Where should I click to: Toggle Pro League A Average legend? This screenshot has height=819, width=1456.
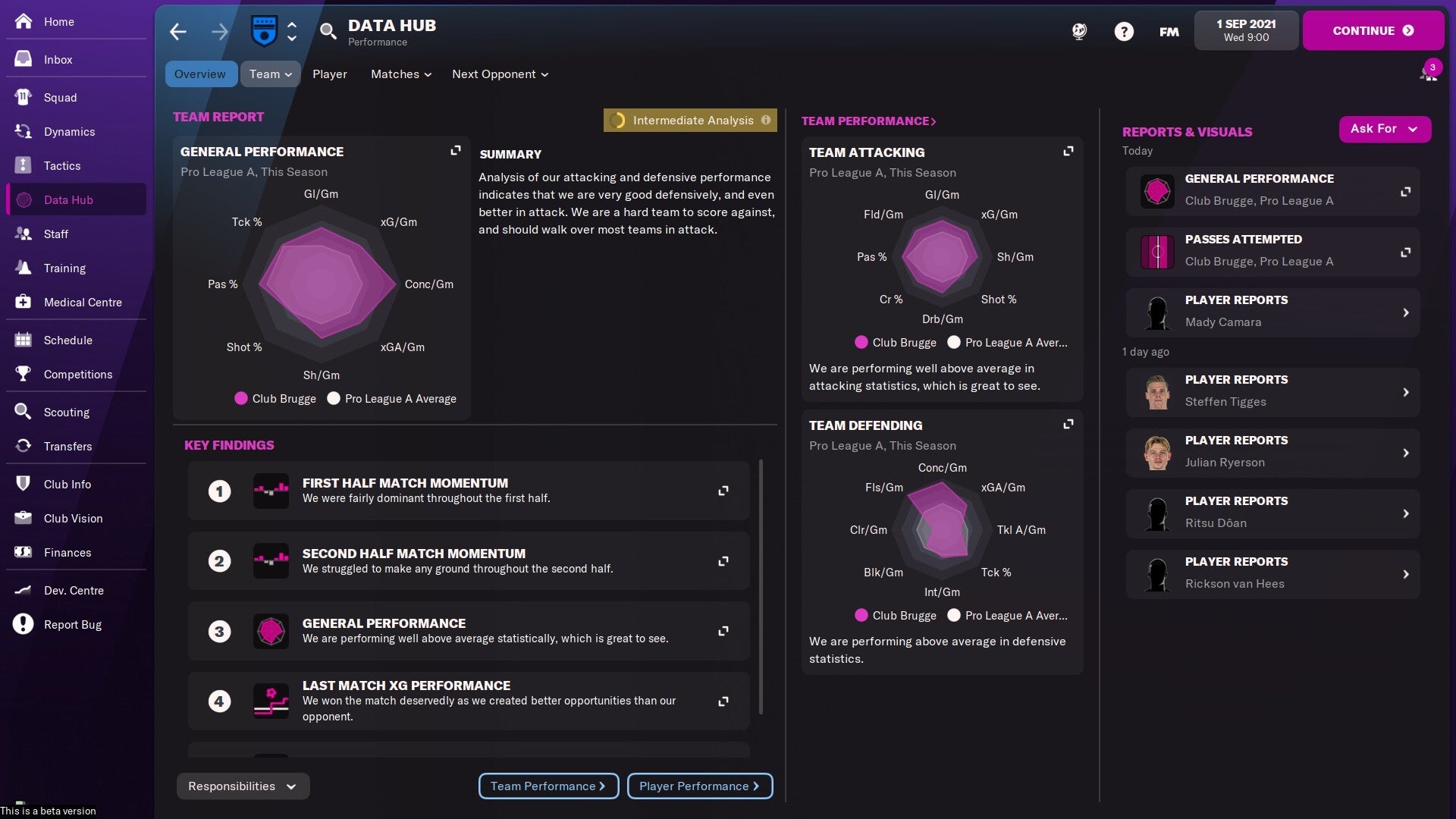click(391, 399)
